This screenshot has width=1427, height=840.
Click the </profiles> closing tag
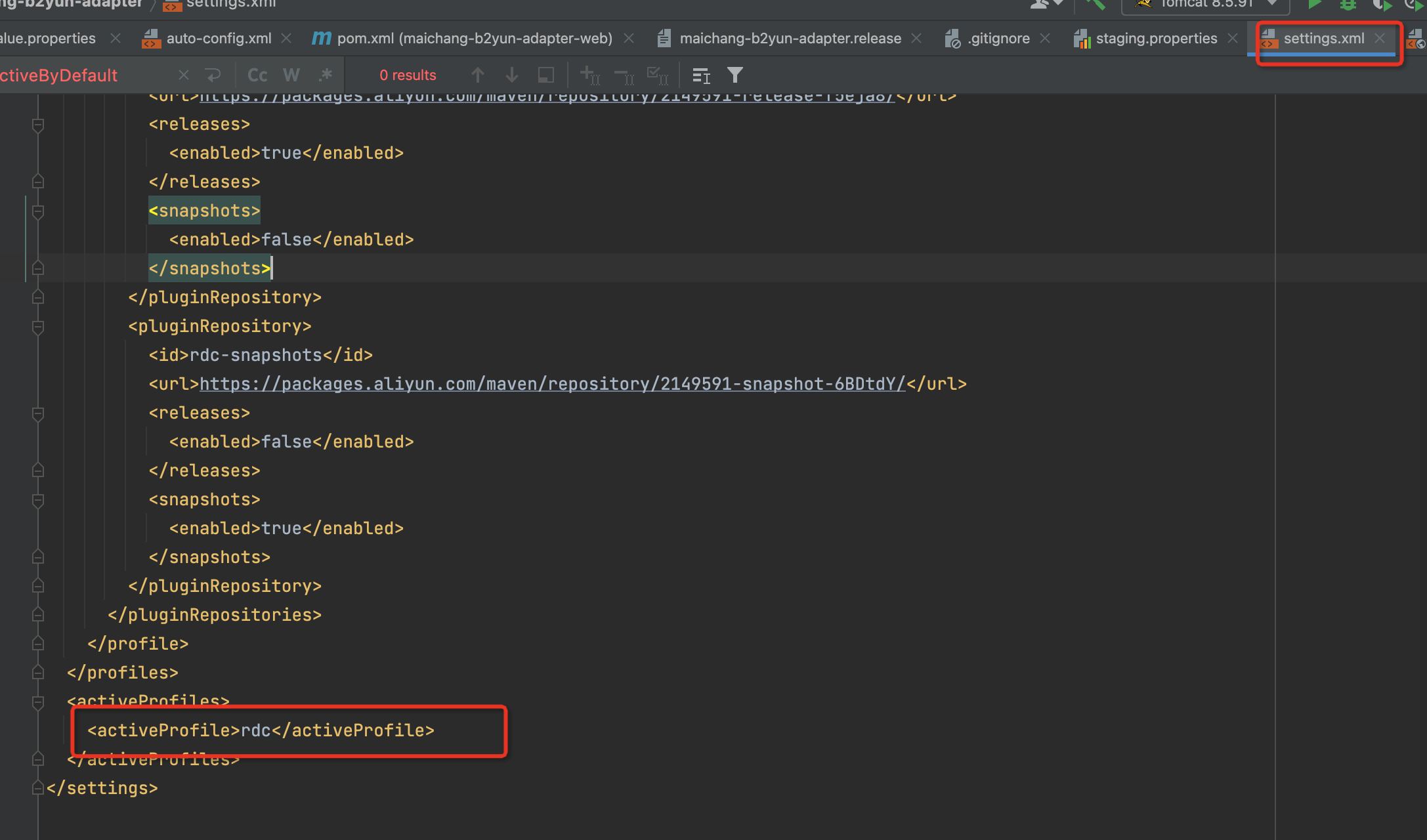122,673
